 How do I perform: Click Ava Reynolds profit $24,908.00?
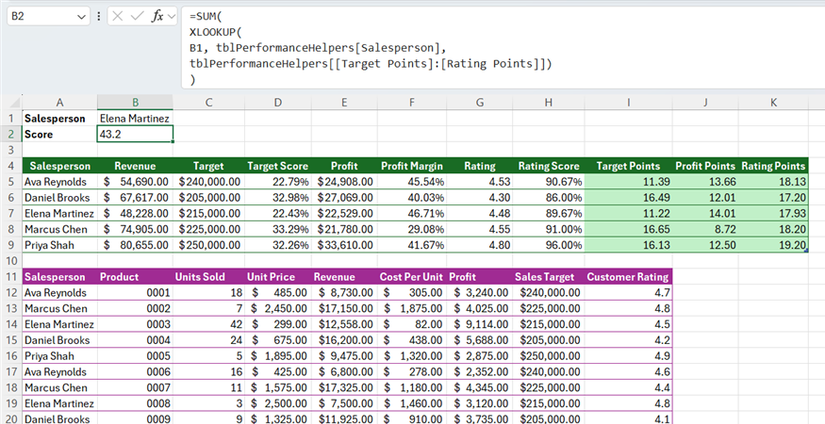click(344, 182)
